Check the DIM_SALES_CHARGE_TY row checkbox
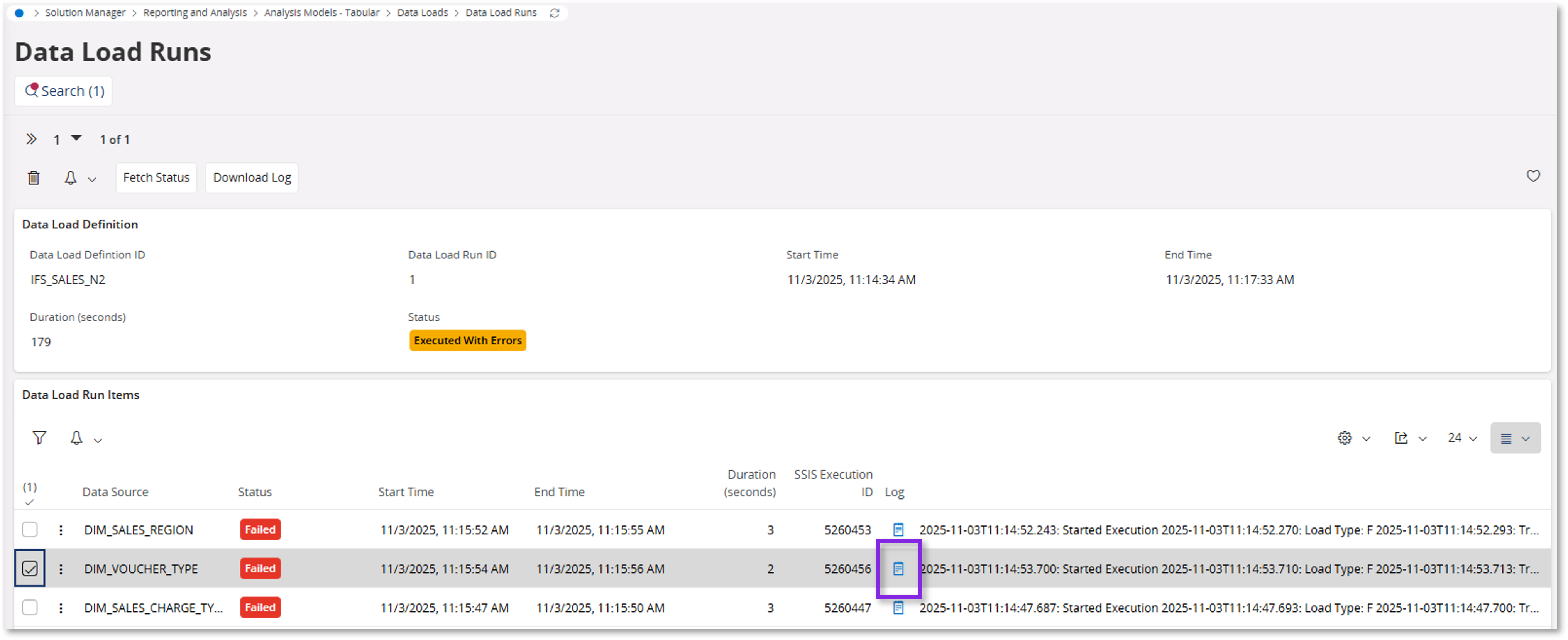Screen dimensions: 1568x640 click(30, 608)
